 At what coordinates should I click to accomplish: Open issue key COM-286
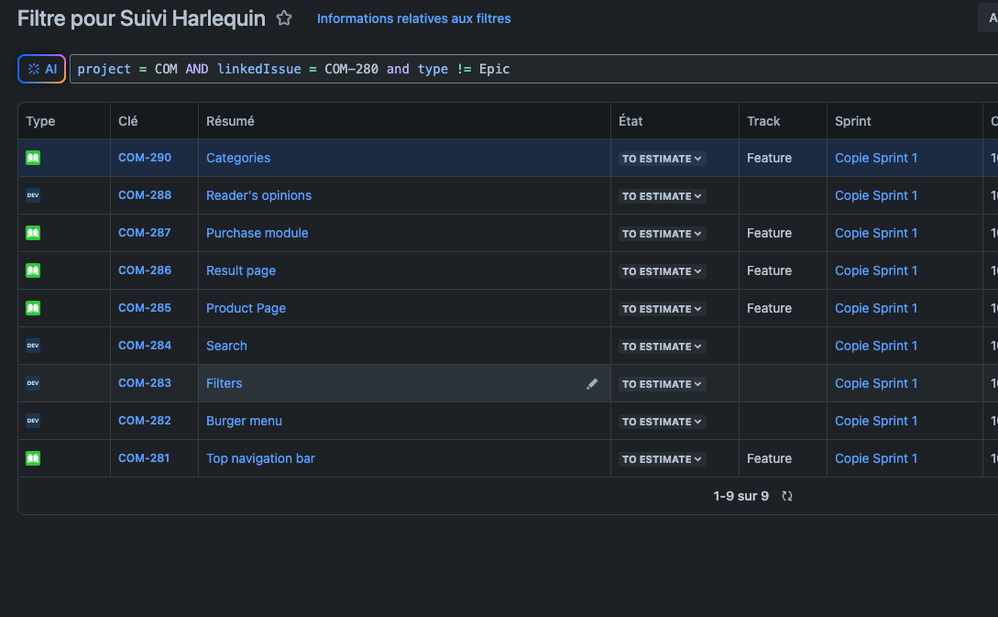point(144,270)
